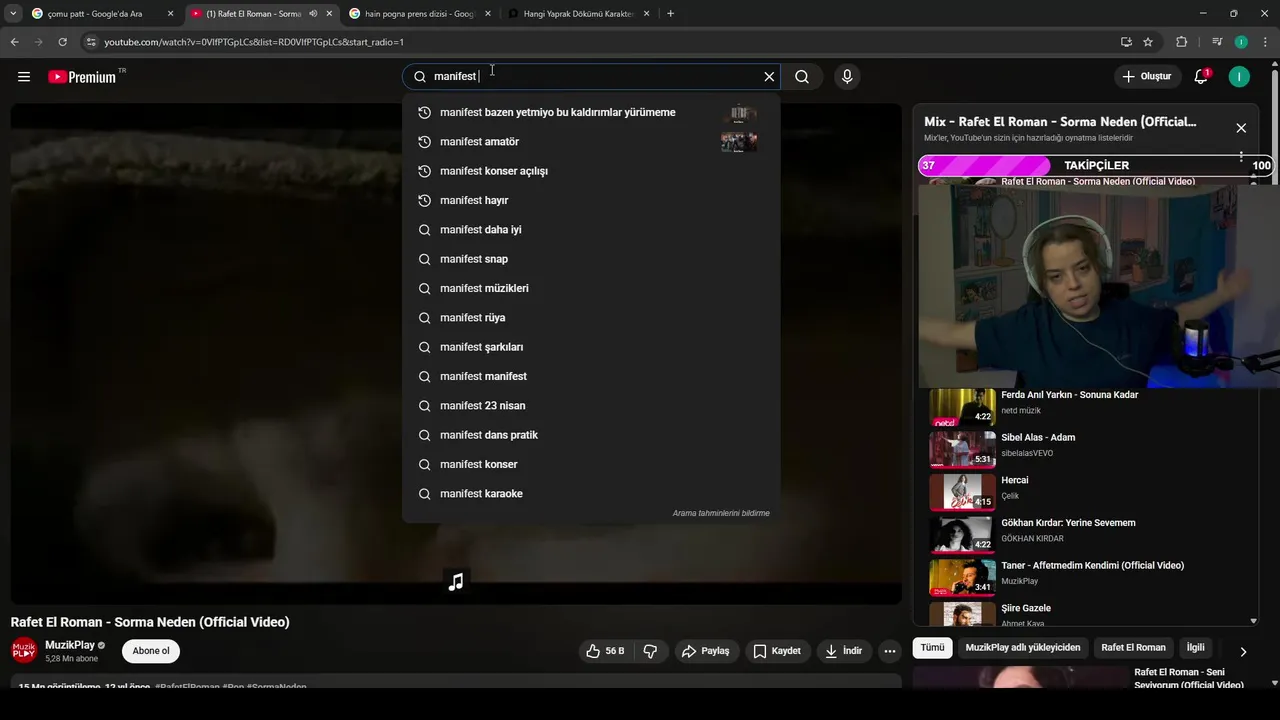The height and width of the screenshot is (720, 1280).
Task: Click the address bar URL
Action: click(254, 42)
